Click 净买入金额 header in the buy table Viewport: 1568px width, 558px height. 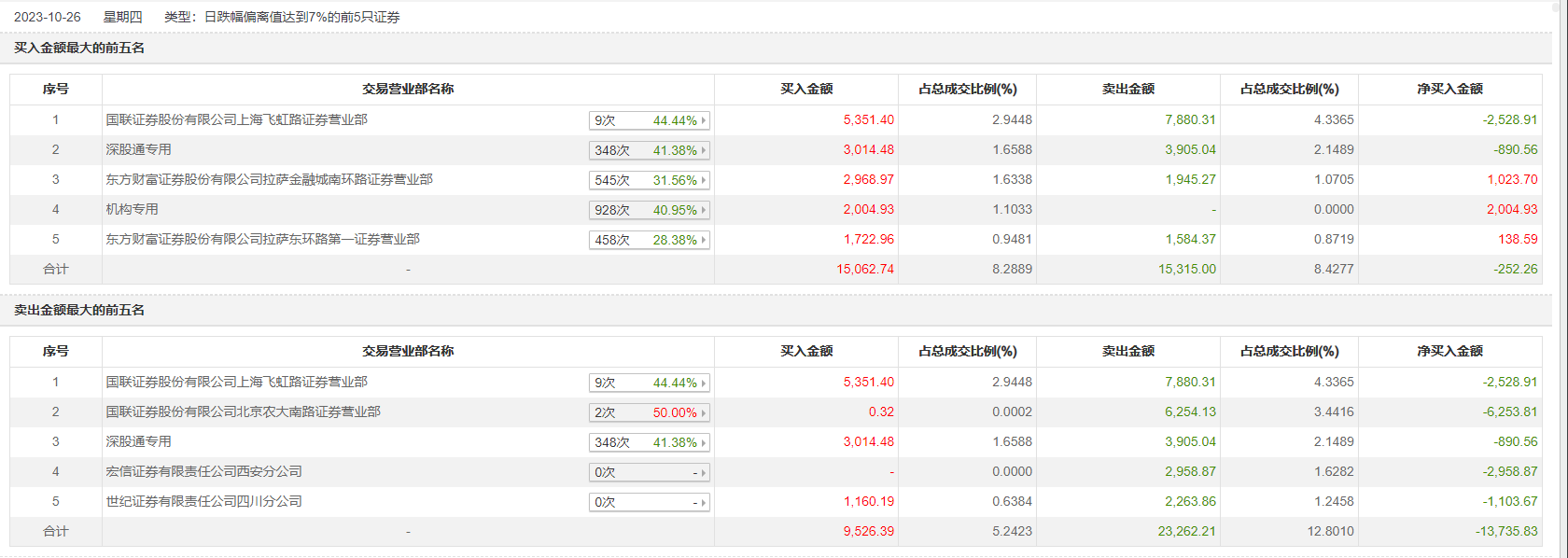1449,89
